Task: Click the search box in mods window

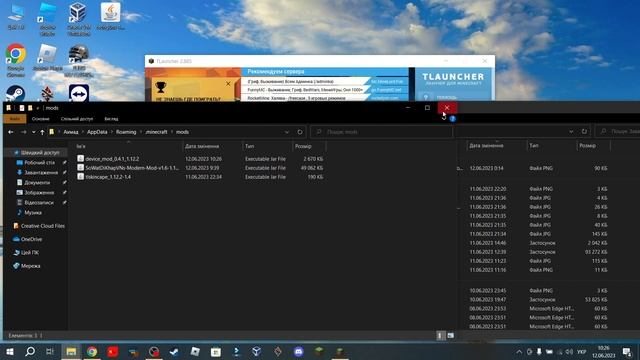Action: (382, 132)
